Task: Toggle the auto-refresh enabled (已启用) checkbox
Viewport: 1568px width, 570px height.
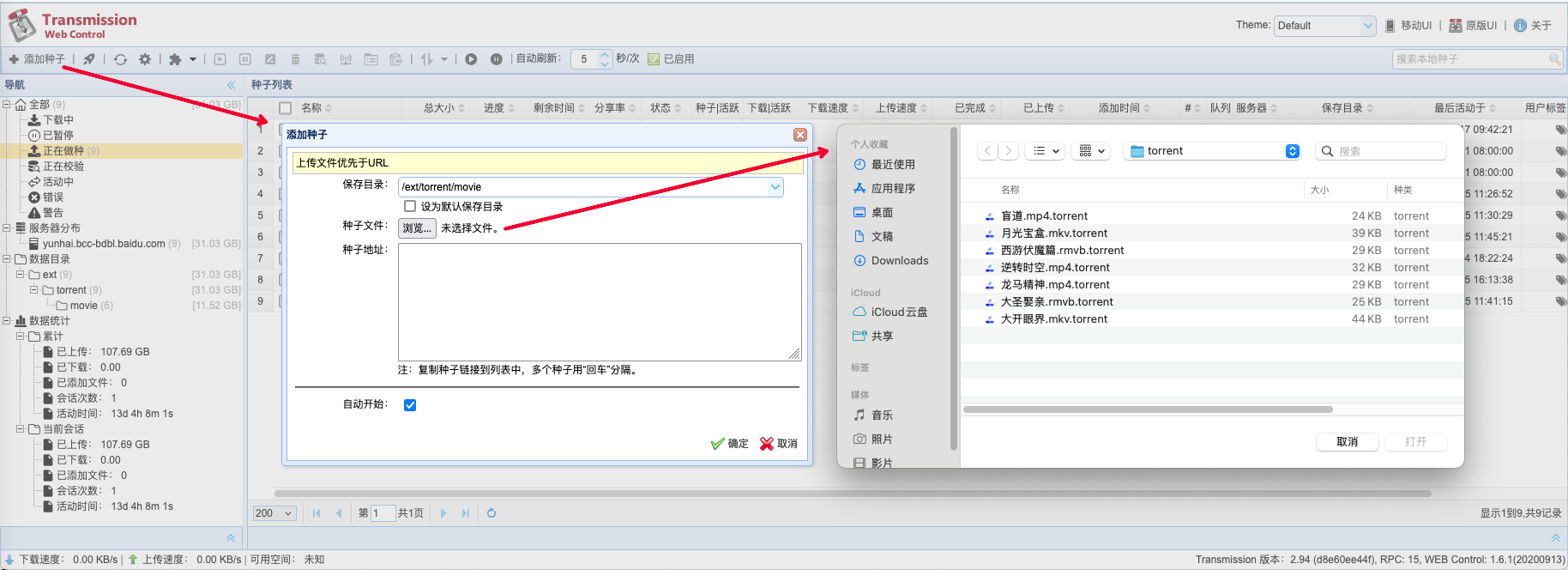Action: click(x=654, y=59)
